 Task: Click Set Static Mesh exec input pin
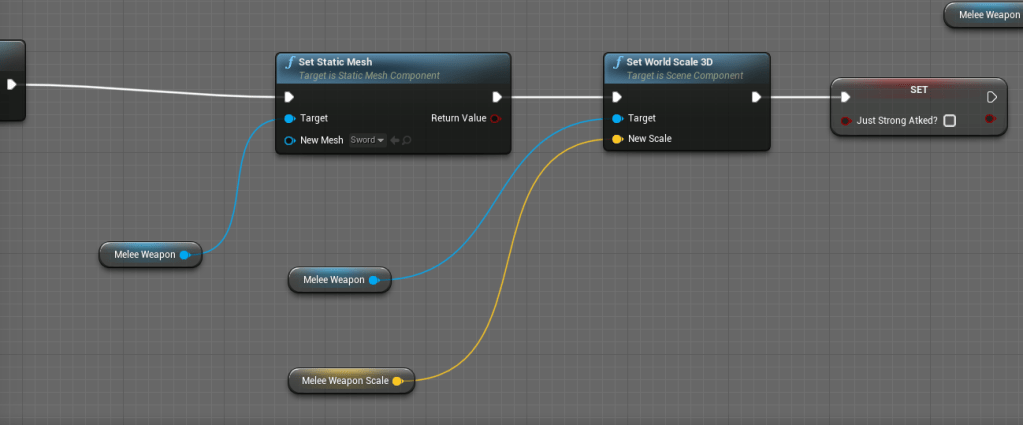[x=289, y=97]
